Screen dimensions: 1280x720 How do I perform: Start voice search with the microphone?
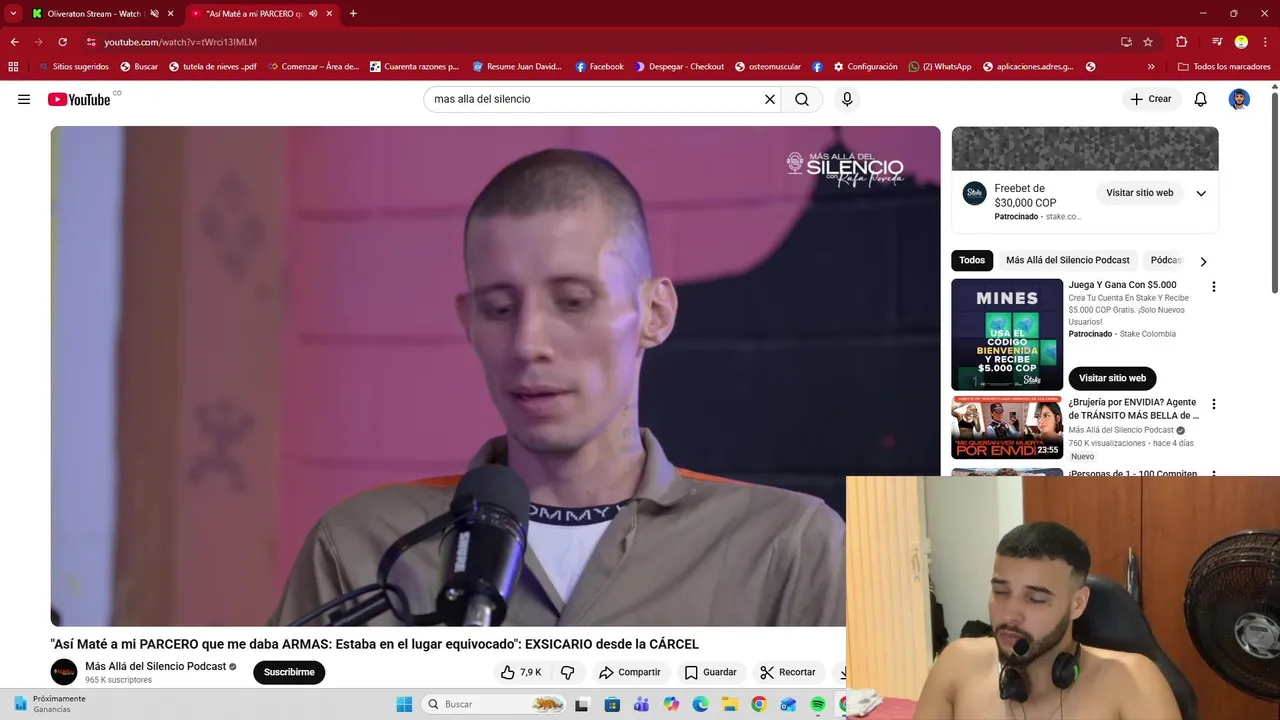(847, 99)
